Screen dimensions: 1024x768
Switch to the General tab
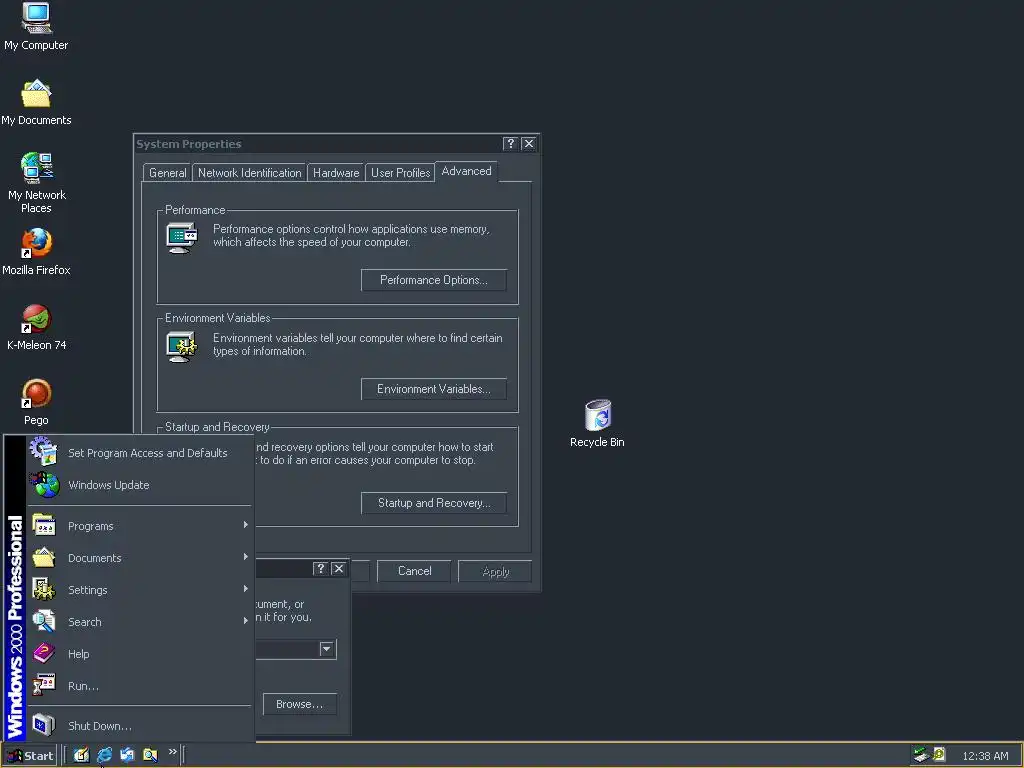click(x=167, y=172)
